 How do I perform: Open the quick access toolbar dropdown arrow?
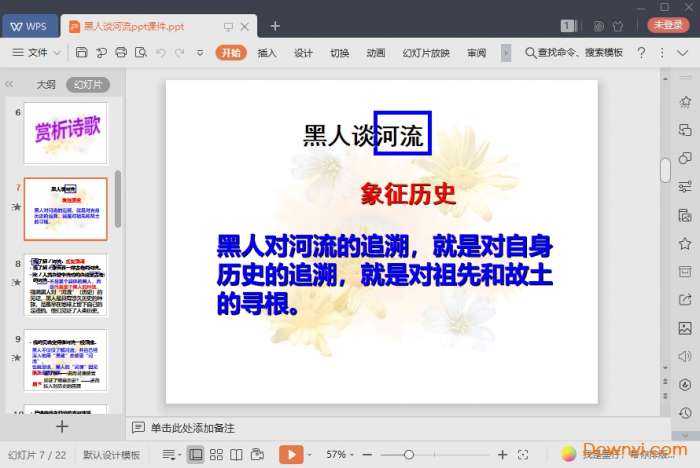(200, 53)
